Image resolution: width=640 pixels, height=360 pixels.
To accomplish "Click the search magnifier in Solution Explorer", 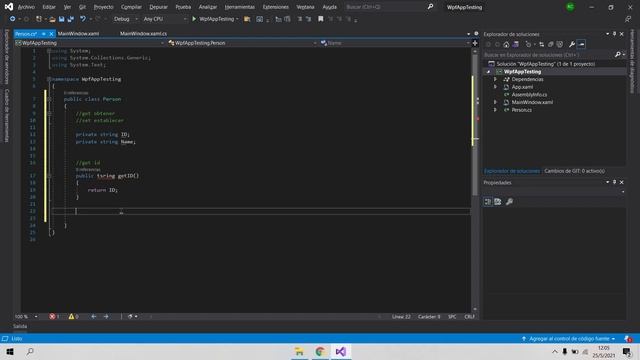I will click(618, 55).
